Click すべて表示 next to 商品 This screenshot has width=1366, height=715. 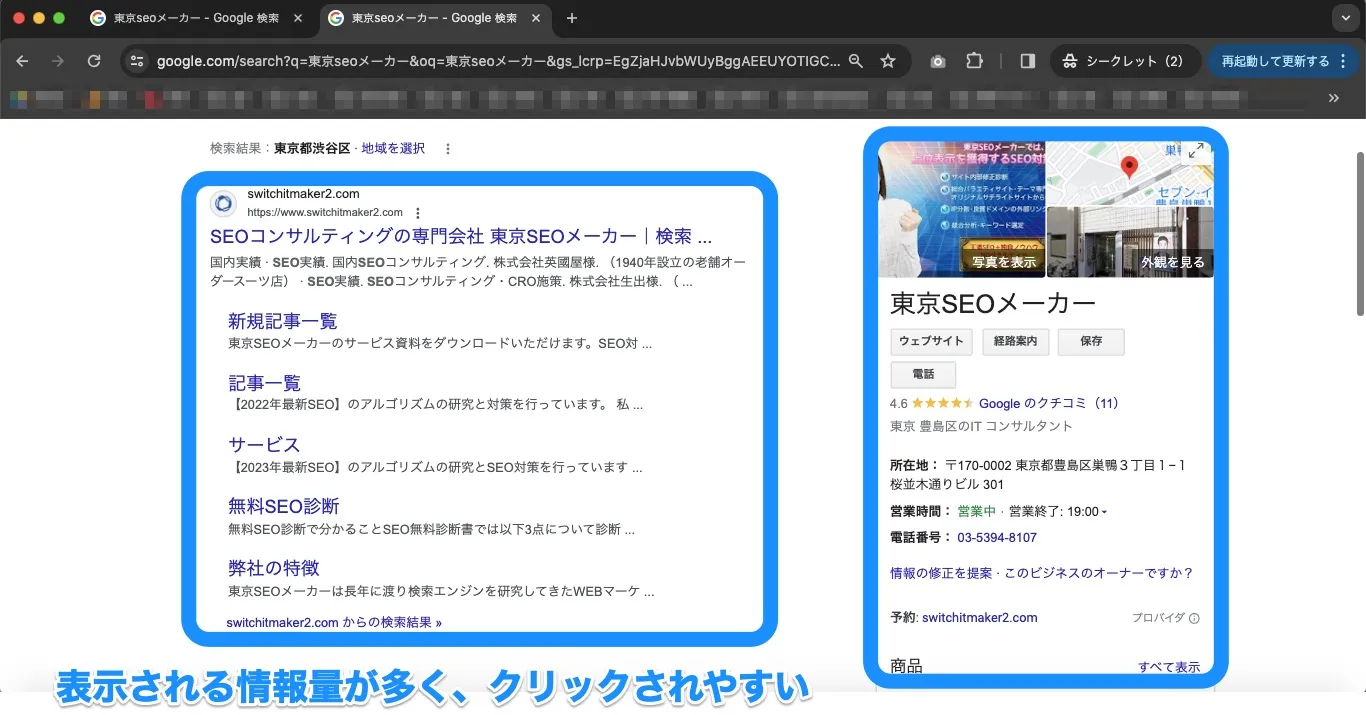(x=1169, y=667)
